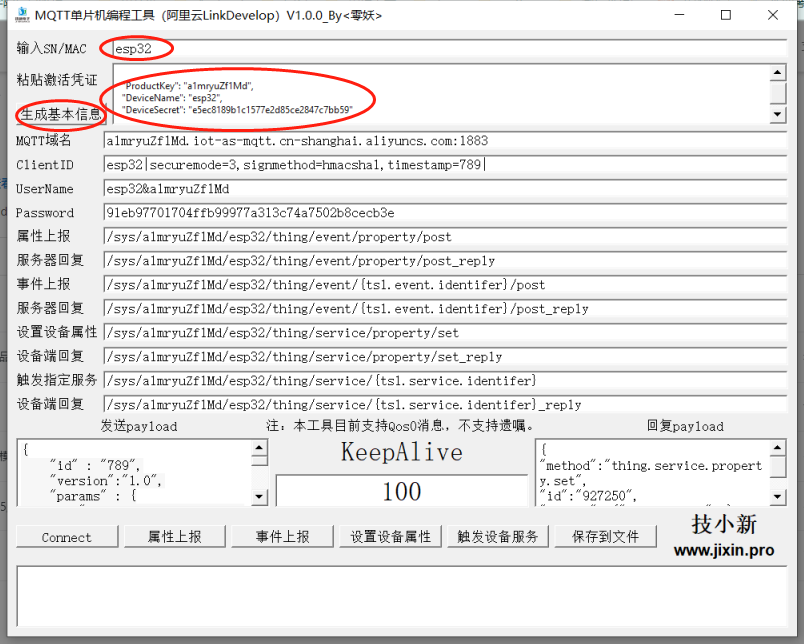Viewport: 804px width, 644px height.
Task: Click the Connect button
Action: click(67, 537)
